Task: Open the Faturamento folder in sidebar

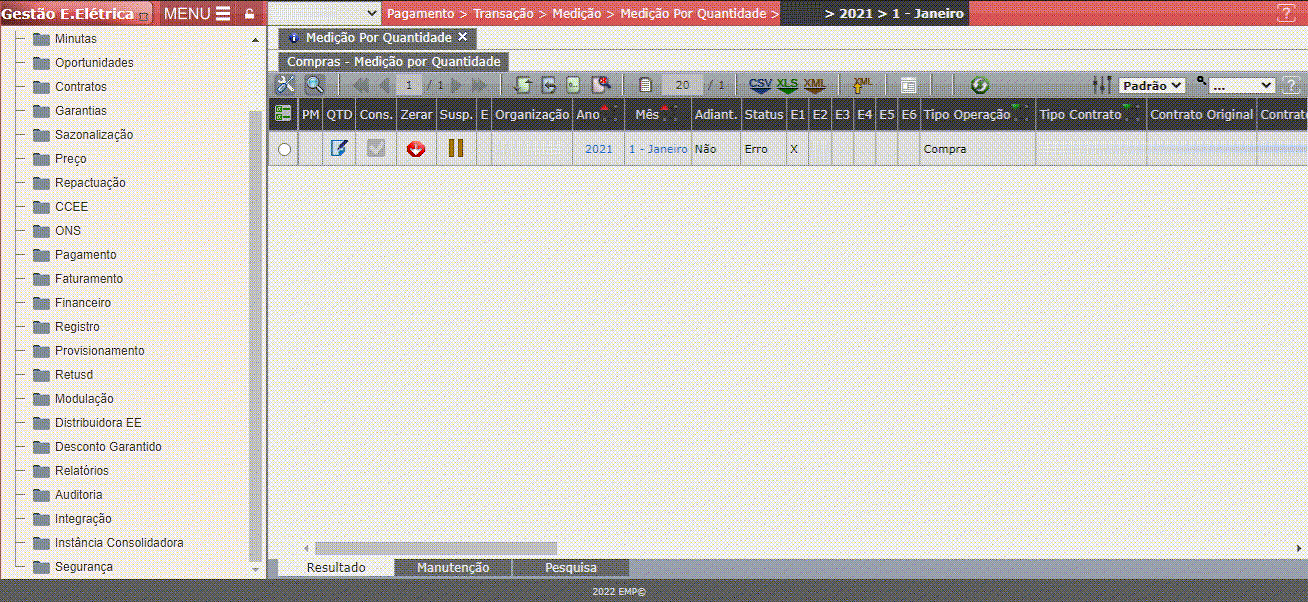Action: point(88,279)
